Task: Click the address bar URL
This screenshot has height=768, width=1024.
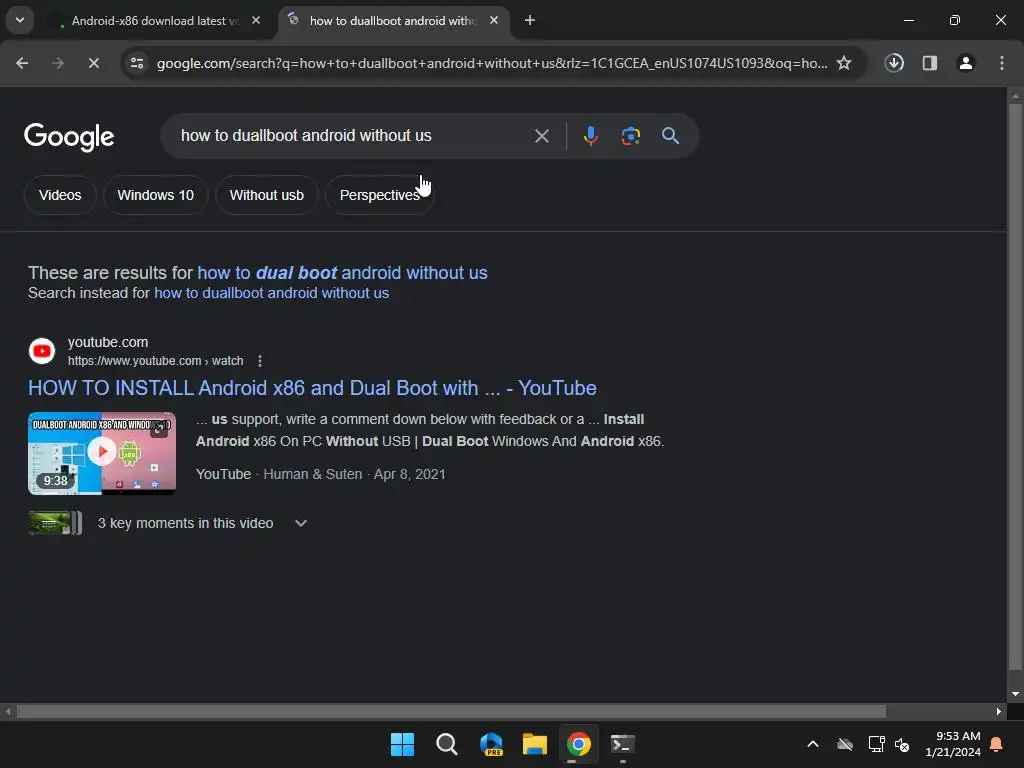Action: pos(492,63)
